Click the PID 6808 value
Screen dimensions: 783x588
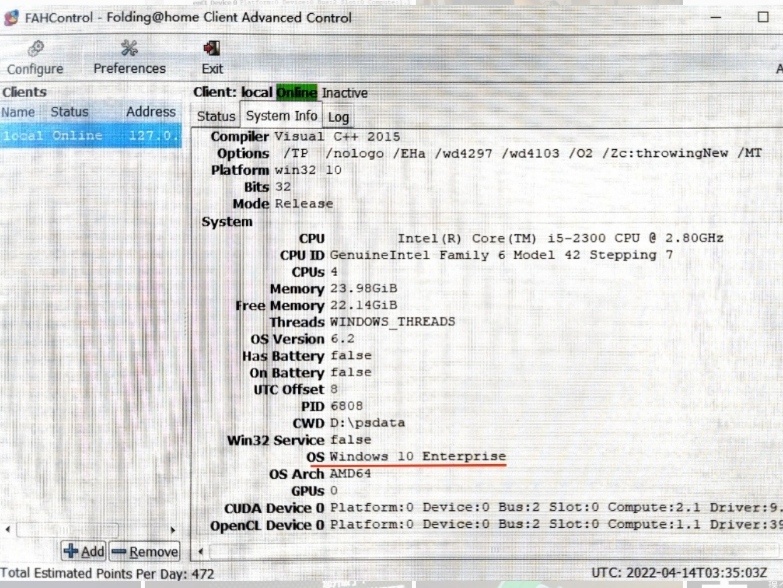pos(347,406)
